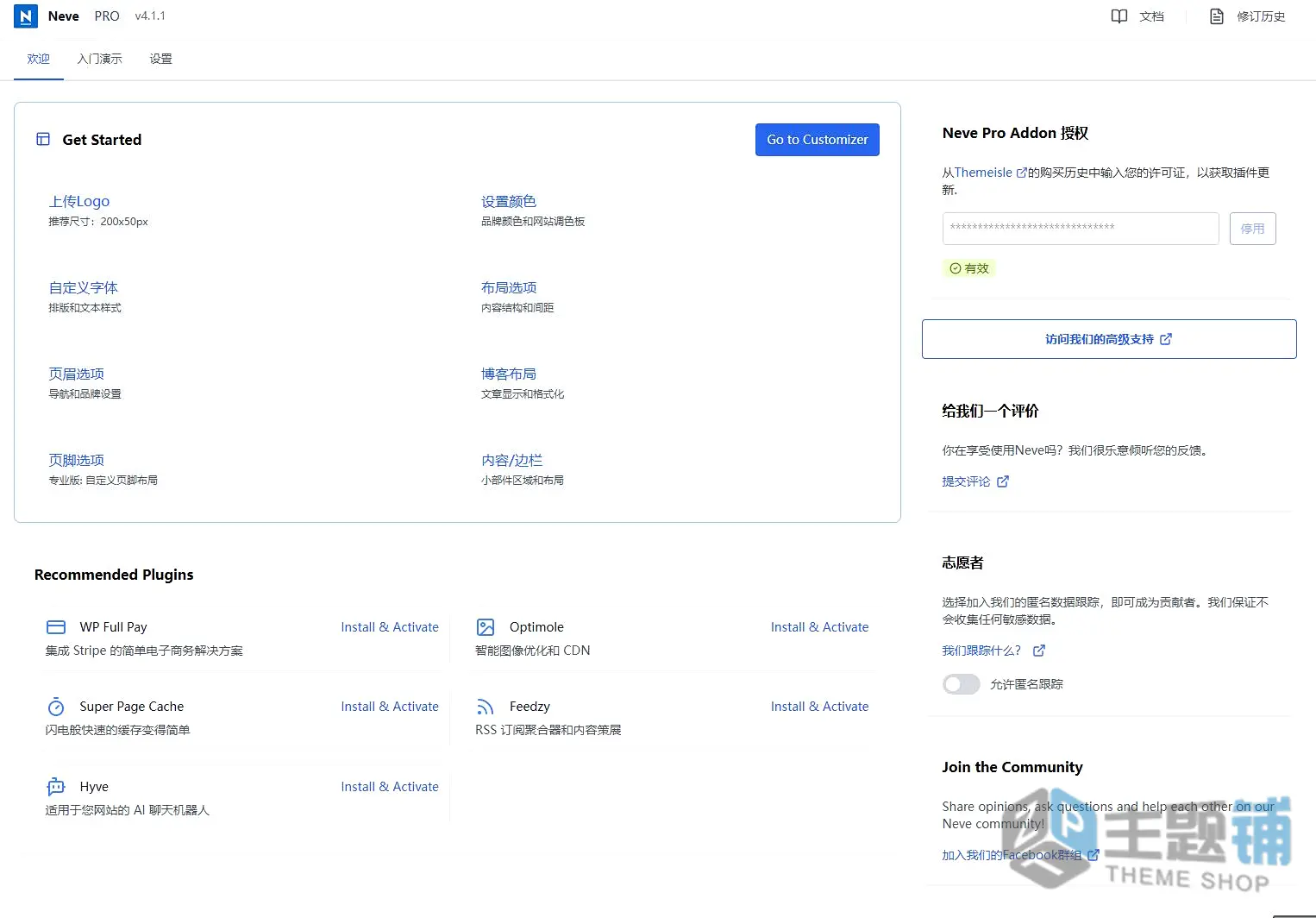The height and width of the screenshot is (918, 1316).
Task: Switch to the 欢迎 tab
Action: 39,59
